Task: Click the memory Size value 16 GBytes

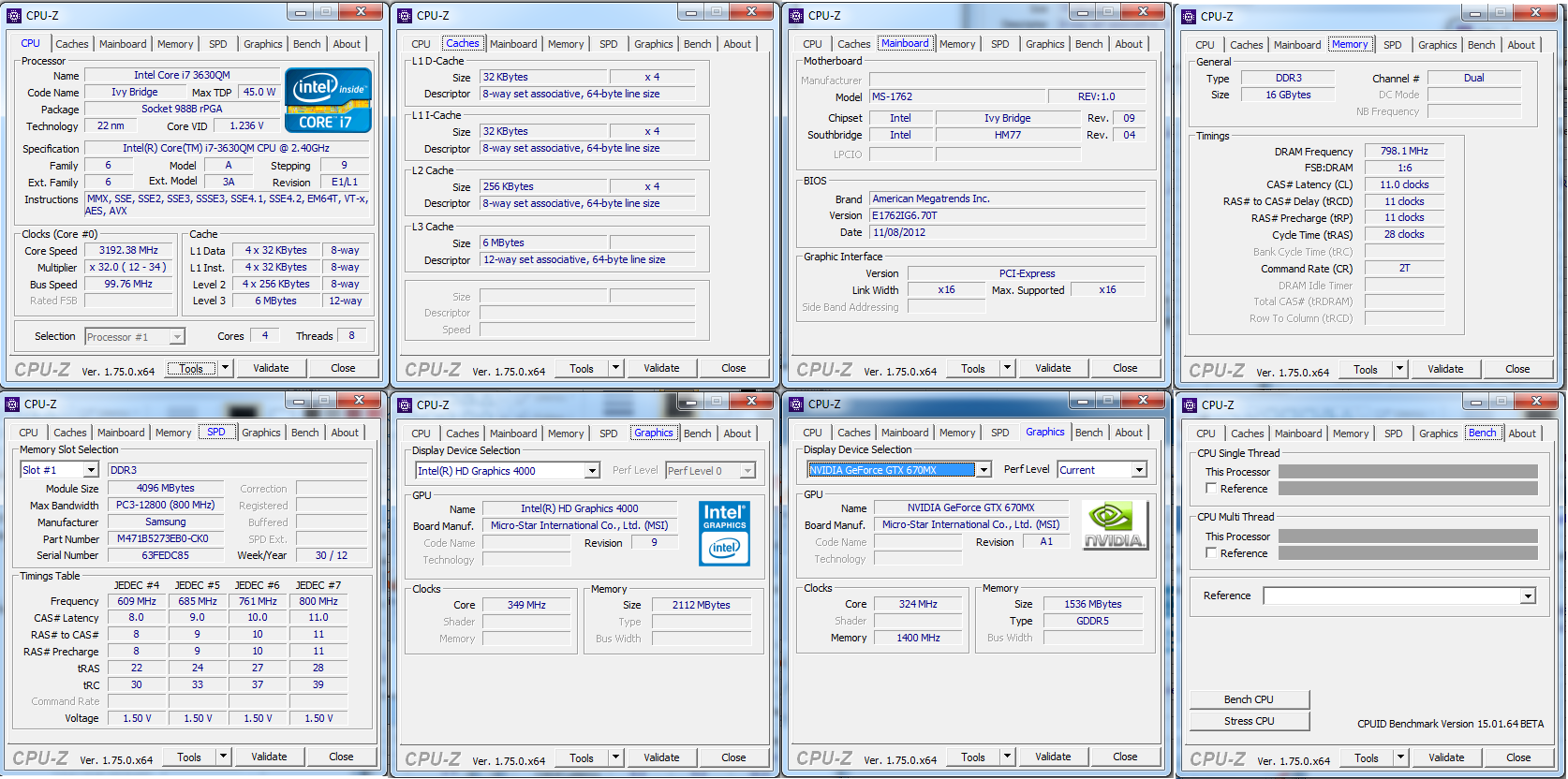Action: coord(1288,95)
